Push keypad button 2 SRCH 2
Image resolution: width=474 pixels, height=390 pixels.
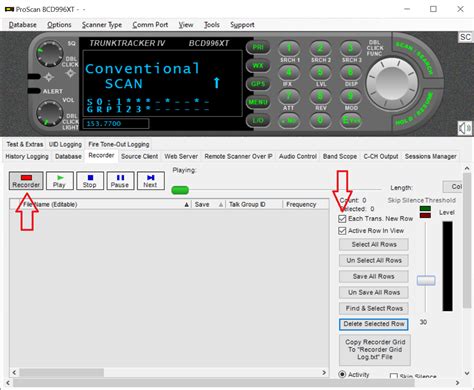pos(320,49)
